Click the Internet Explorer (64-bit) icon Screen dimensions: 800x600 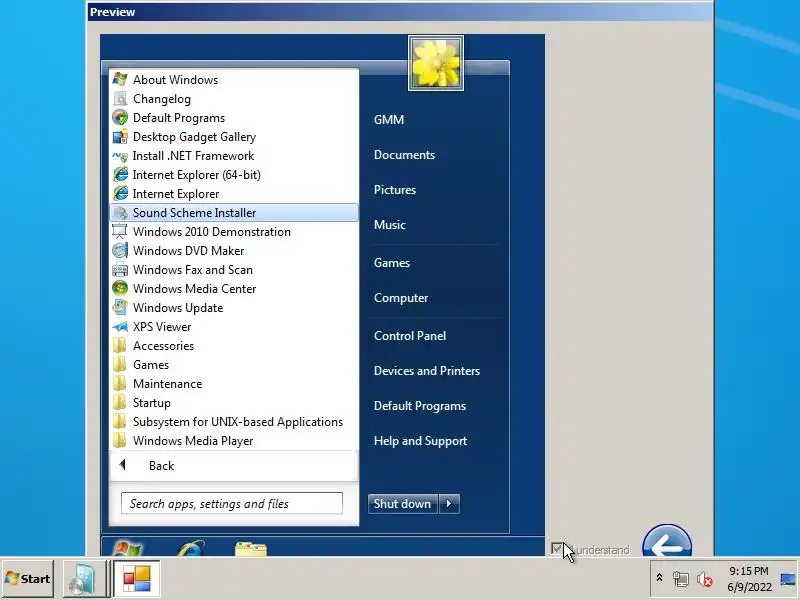point(120,174)
